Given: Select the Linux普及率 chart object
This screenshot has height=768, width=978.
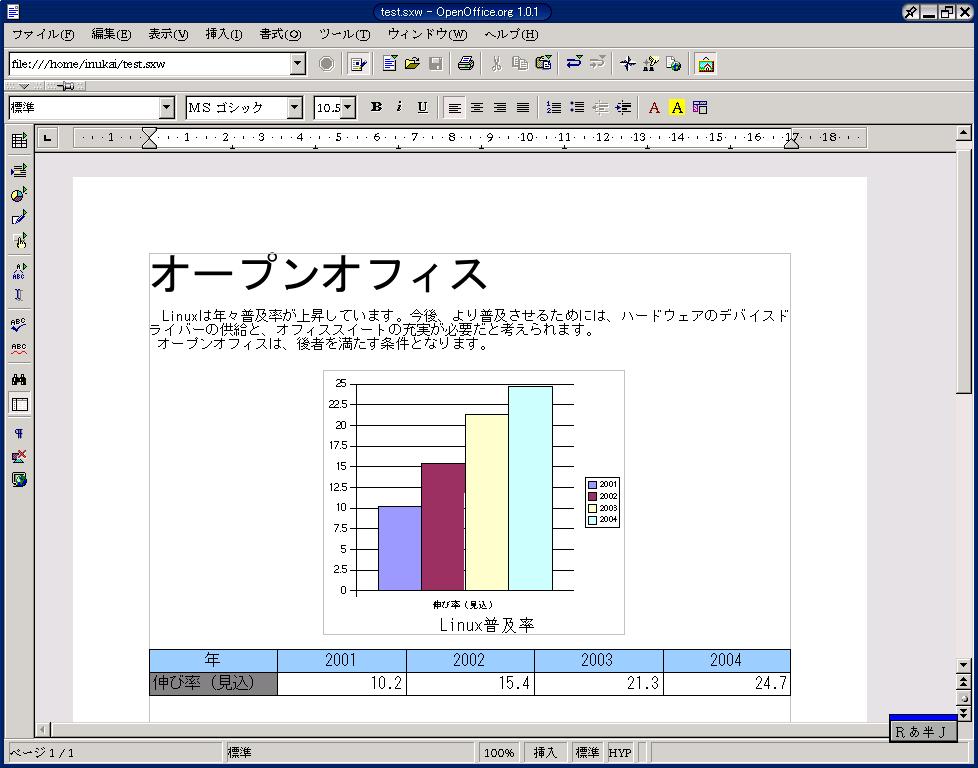Looking at the screenshot, I should click(x=473, y=502).
